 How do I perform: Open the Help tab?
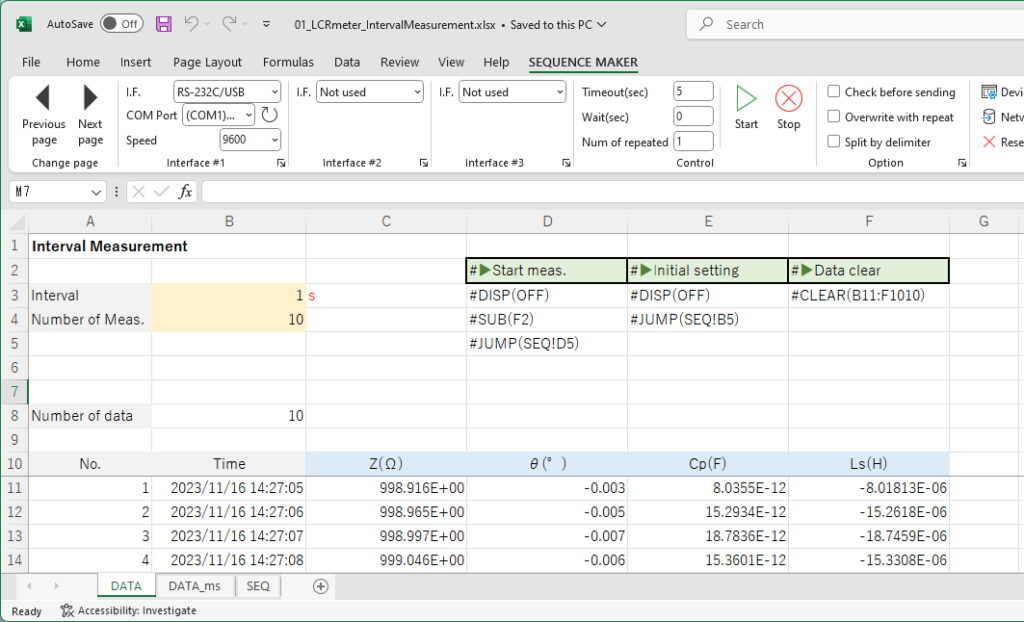pos(496,62)
